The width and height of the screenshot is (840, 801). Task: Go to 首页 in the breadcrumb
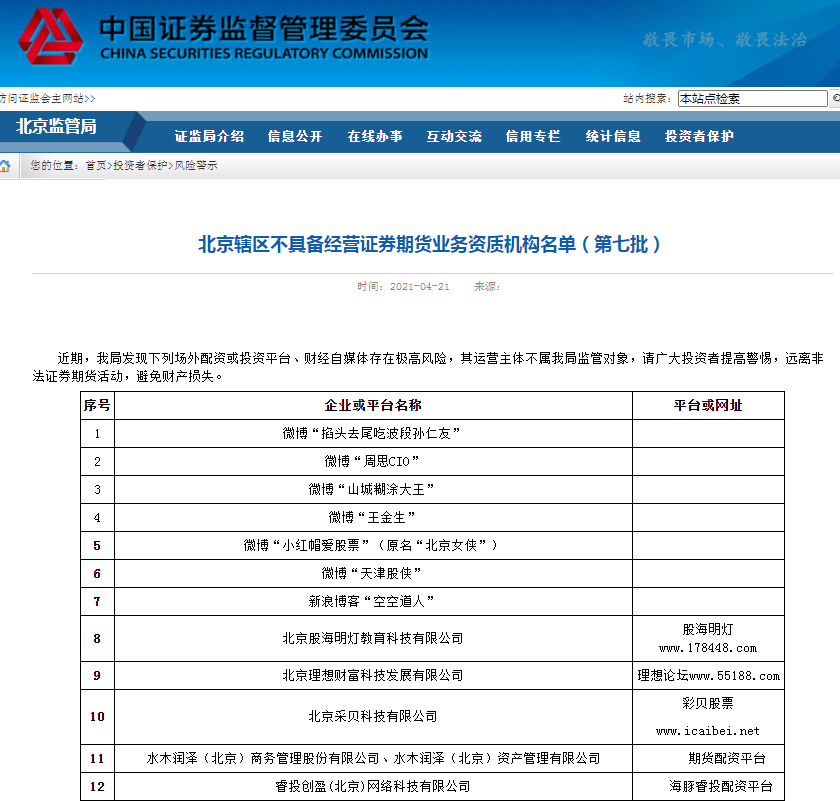pyautogui.click(x=96, y=166)
